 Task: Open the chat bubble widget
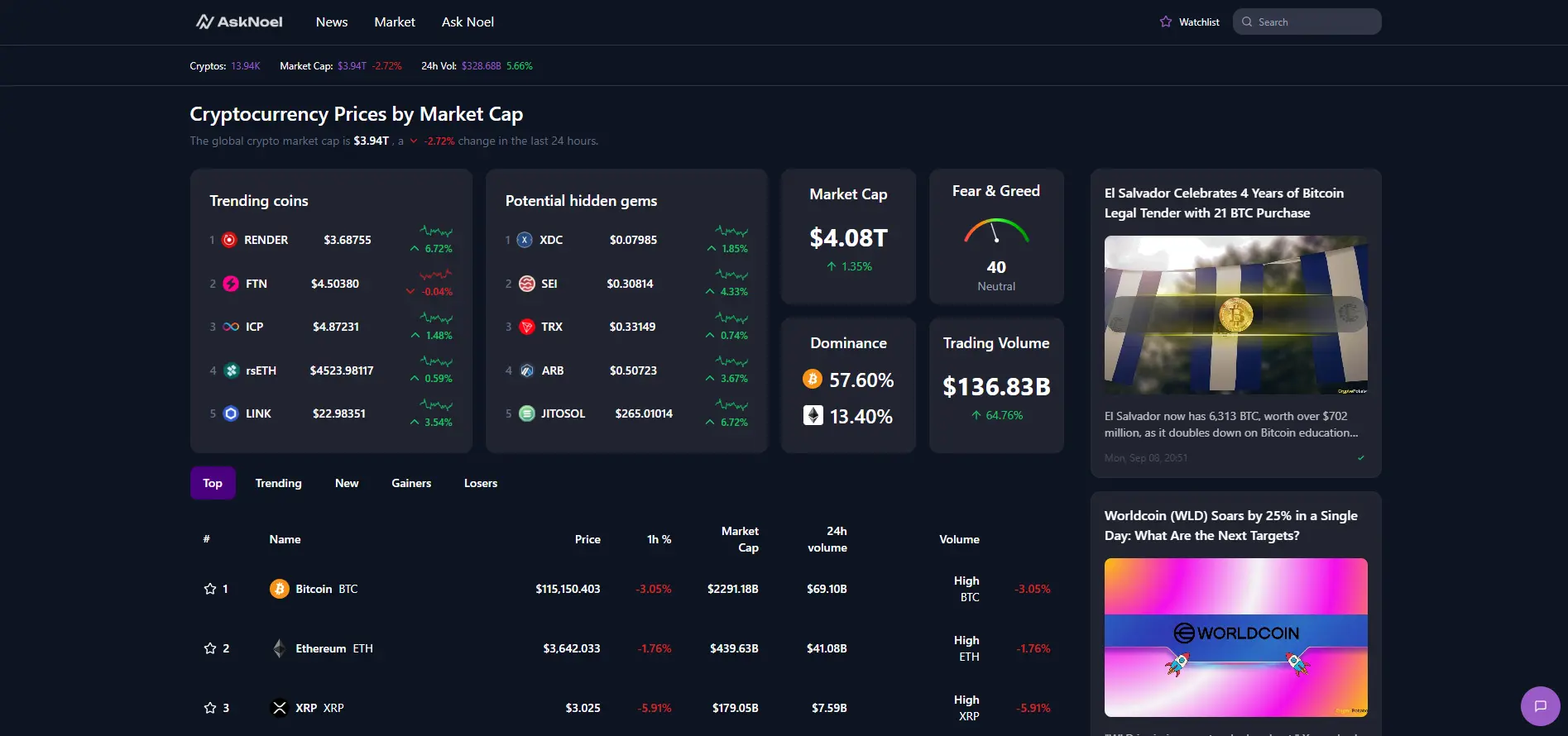point(1540,706)
